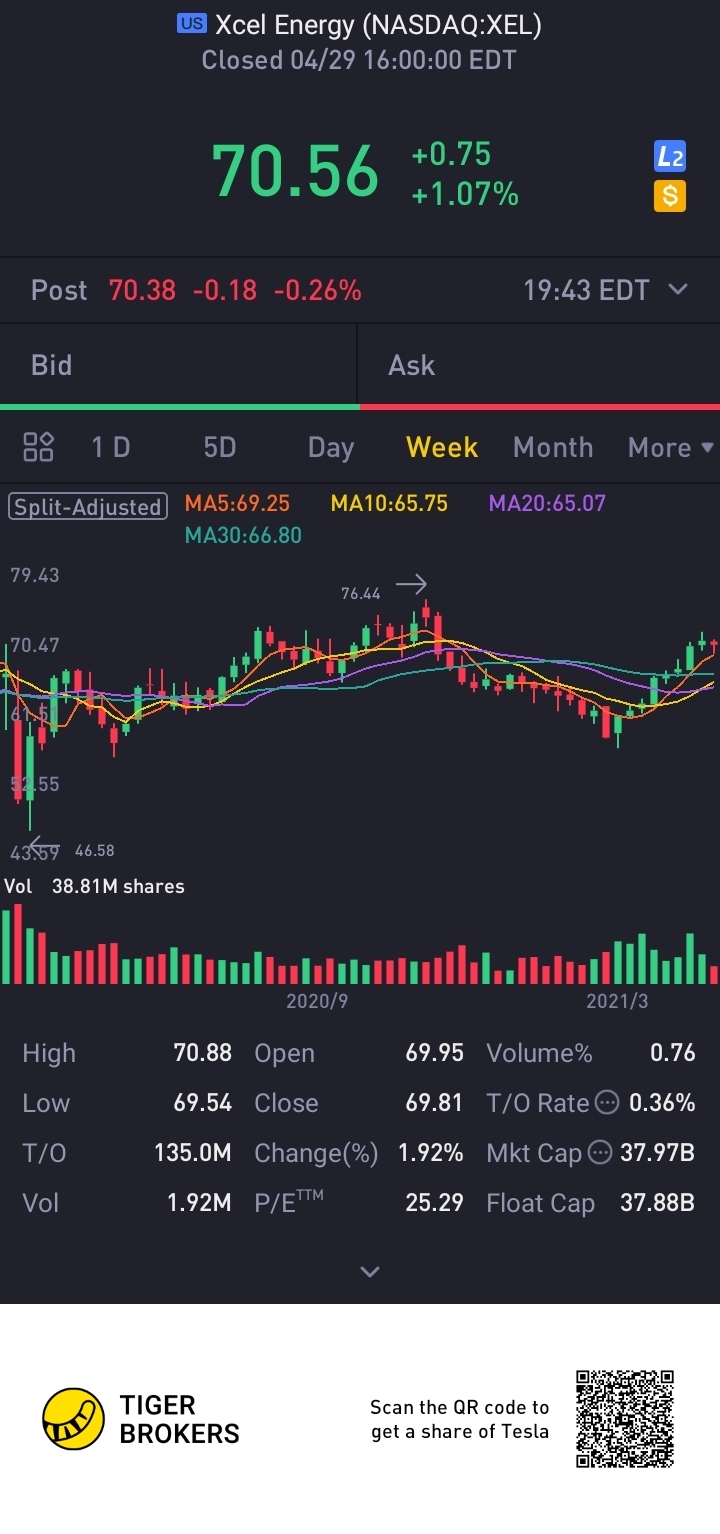
Task: Click the L2 level-two quotes icon
Action: tap(669, 156)
